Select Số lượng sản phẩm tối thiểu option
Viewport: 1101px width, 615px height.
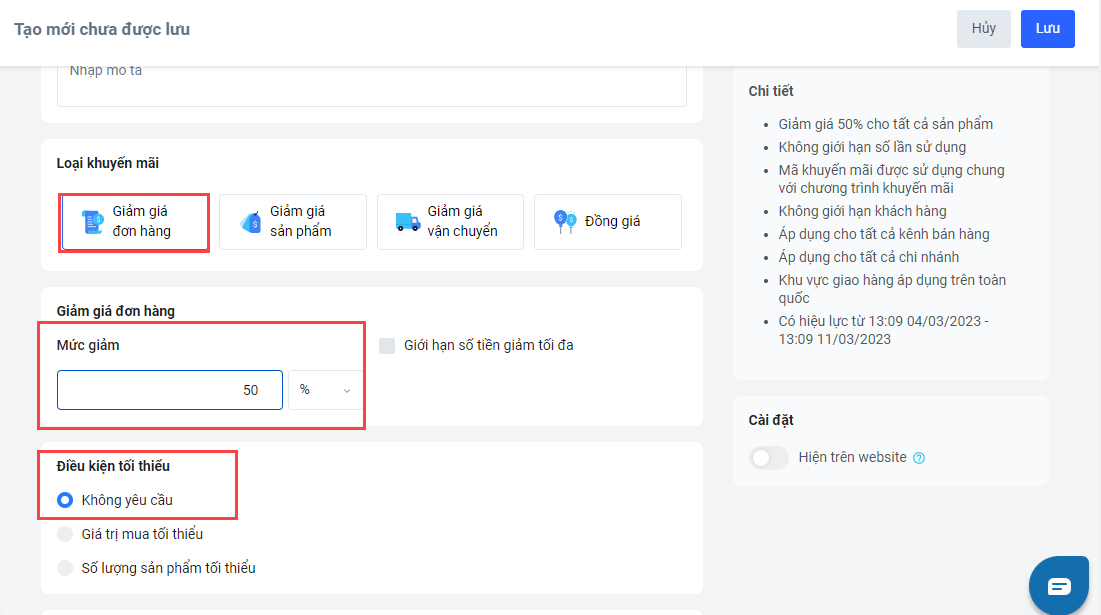click(x=66, y=568)
